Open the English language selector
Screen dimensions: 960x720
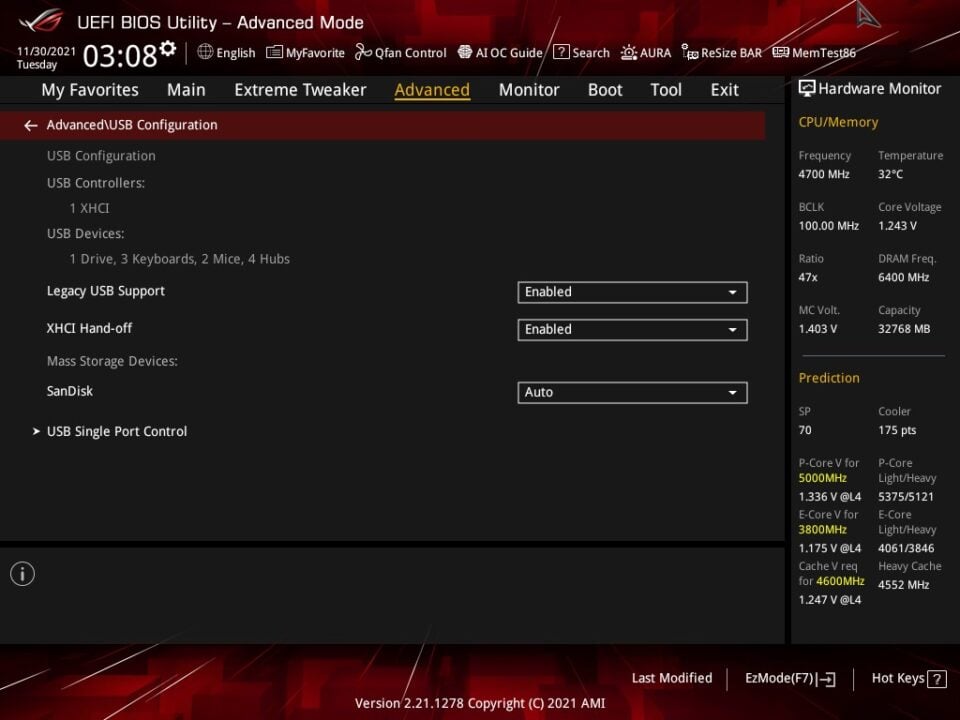[x=226, y=53]
